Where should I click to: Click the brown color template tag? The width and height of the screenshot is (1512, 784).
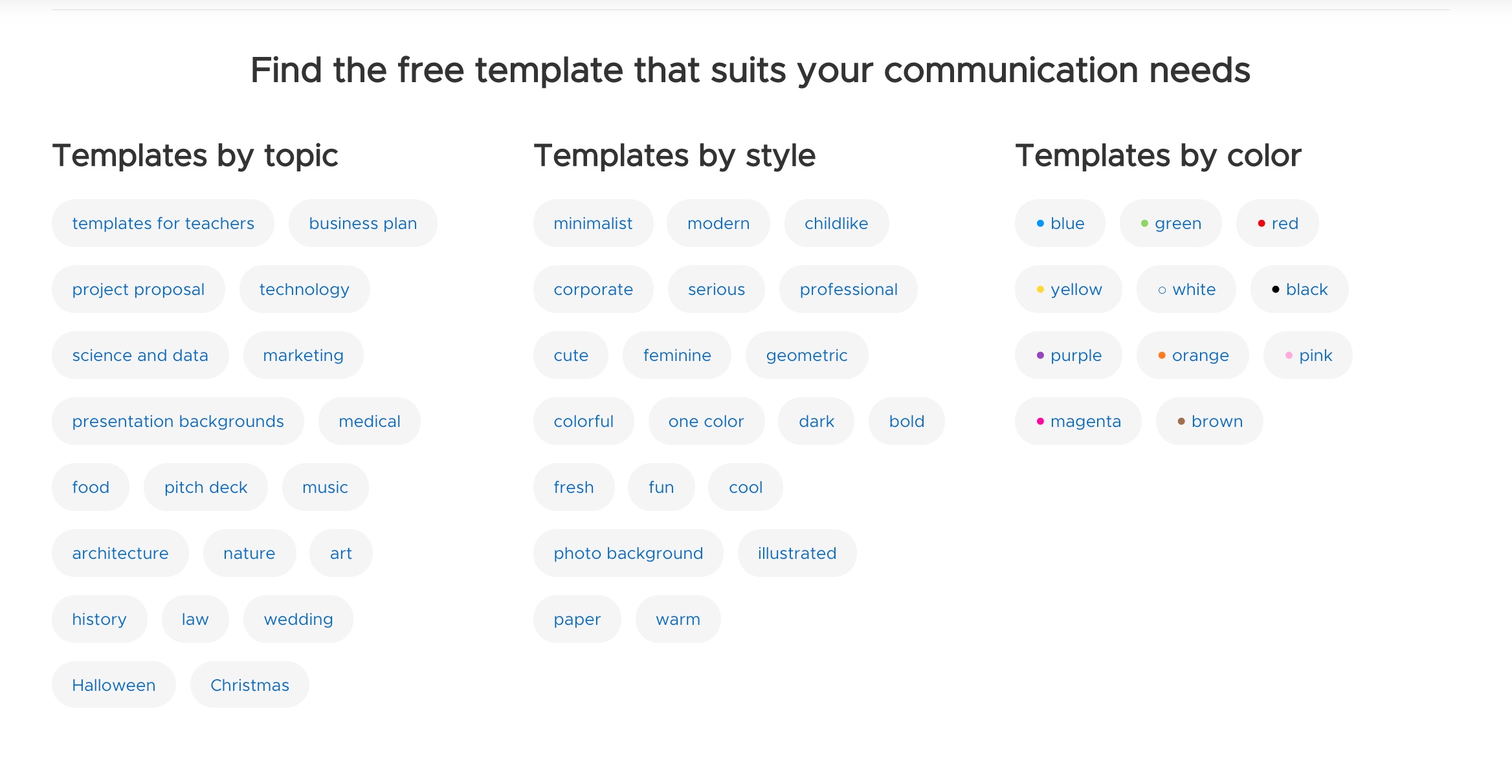[x=1209, y=422]
